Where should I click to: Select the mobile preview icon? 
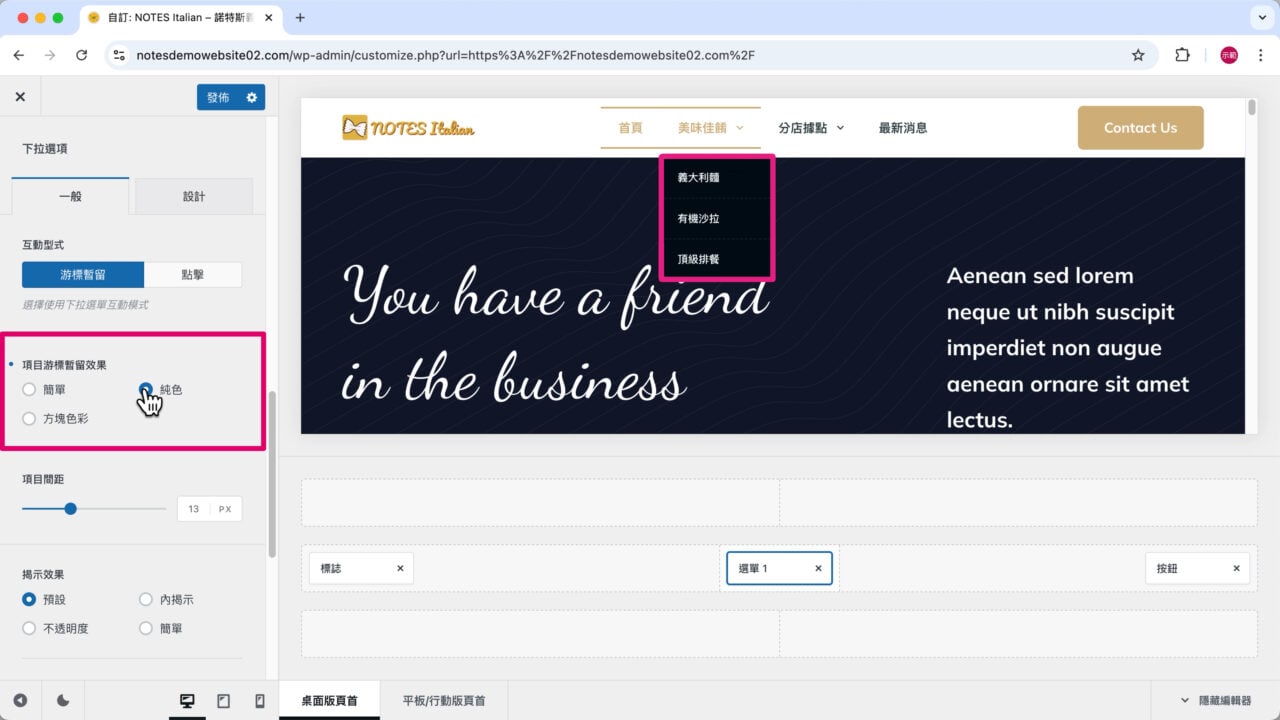click(x=259, y=700)
